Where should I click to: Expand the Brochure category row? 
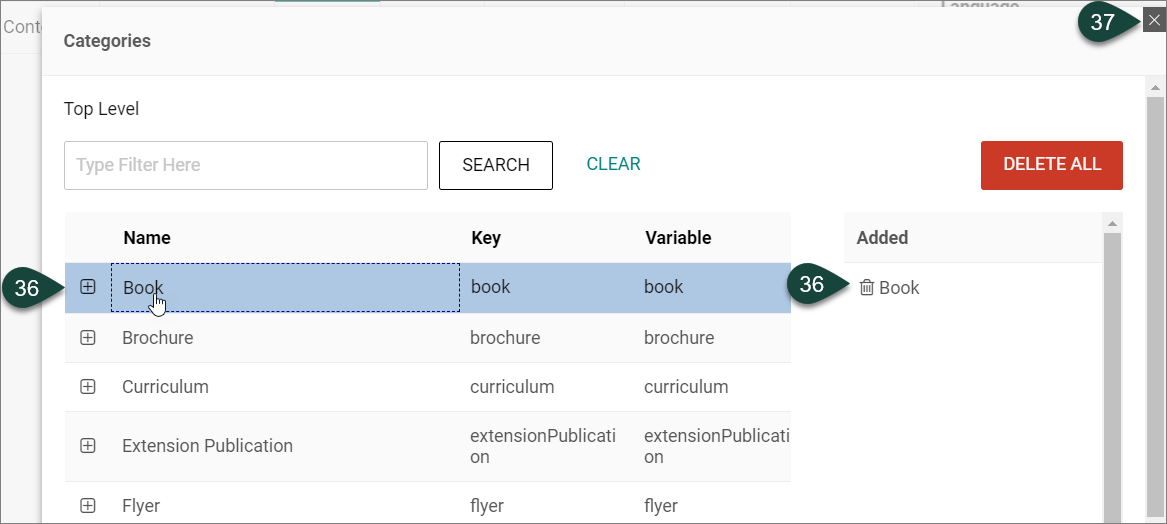88,338
